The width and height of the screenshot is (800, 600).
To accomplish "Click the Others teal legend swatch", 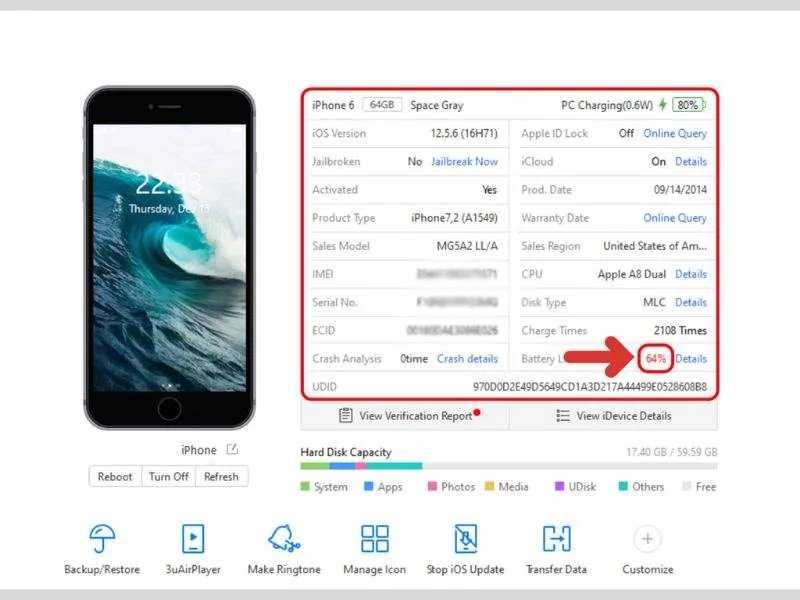I will click(x=623, y=486).
